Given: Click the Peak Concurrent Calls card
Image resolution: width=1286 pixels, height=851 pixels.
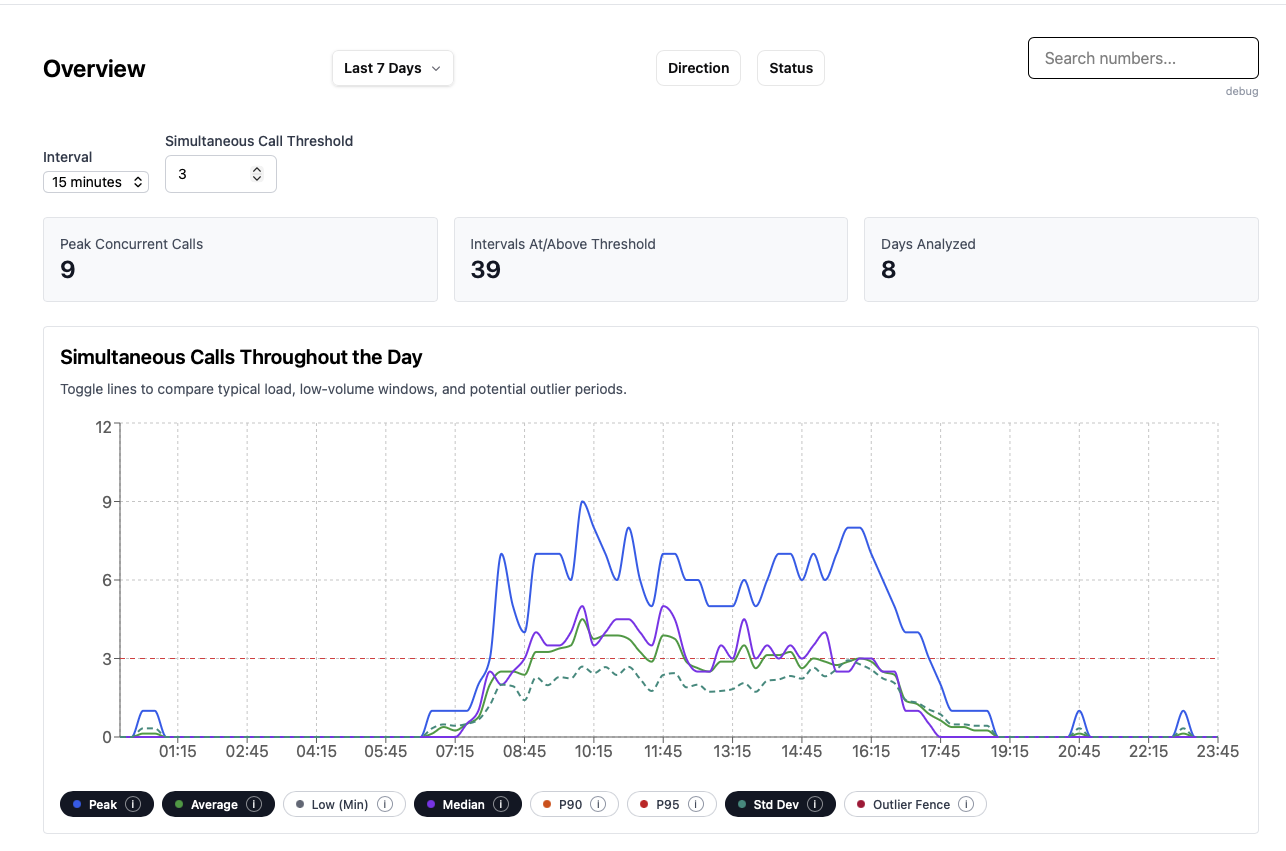Looking at the screenshot, I should click(x=240, y=259).
